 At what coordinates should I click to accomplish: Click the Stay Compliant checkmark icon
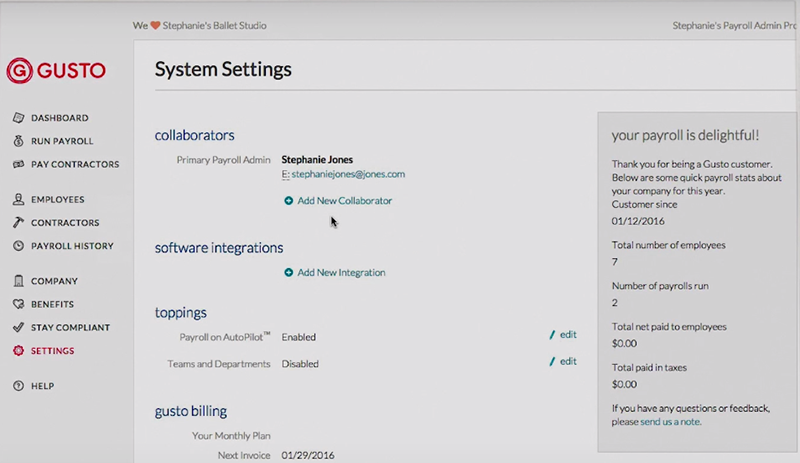[18, 328]
